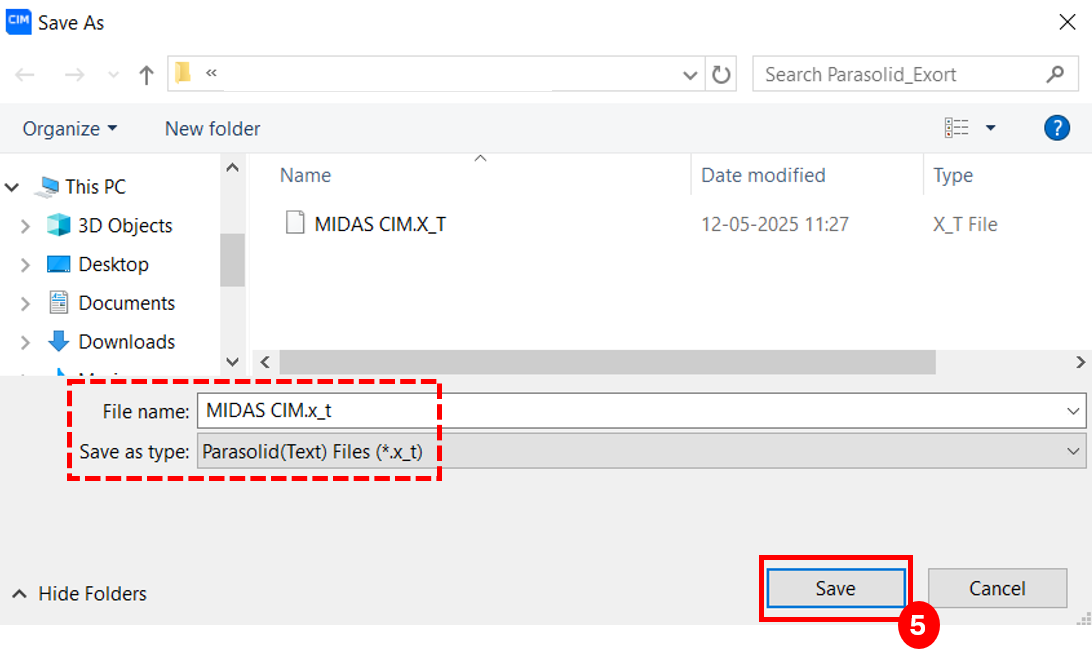The width and height of the screenshot is (1092, 652).
Task: Click the Save button
Action: click(x=836, y=589)
